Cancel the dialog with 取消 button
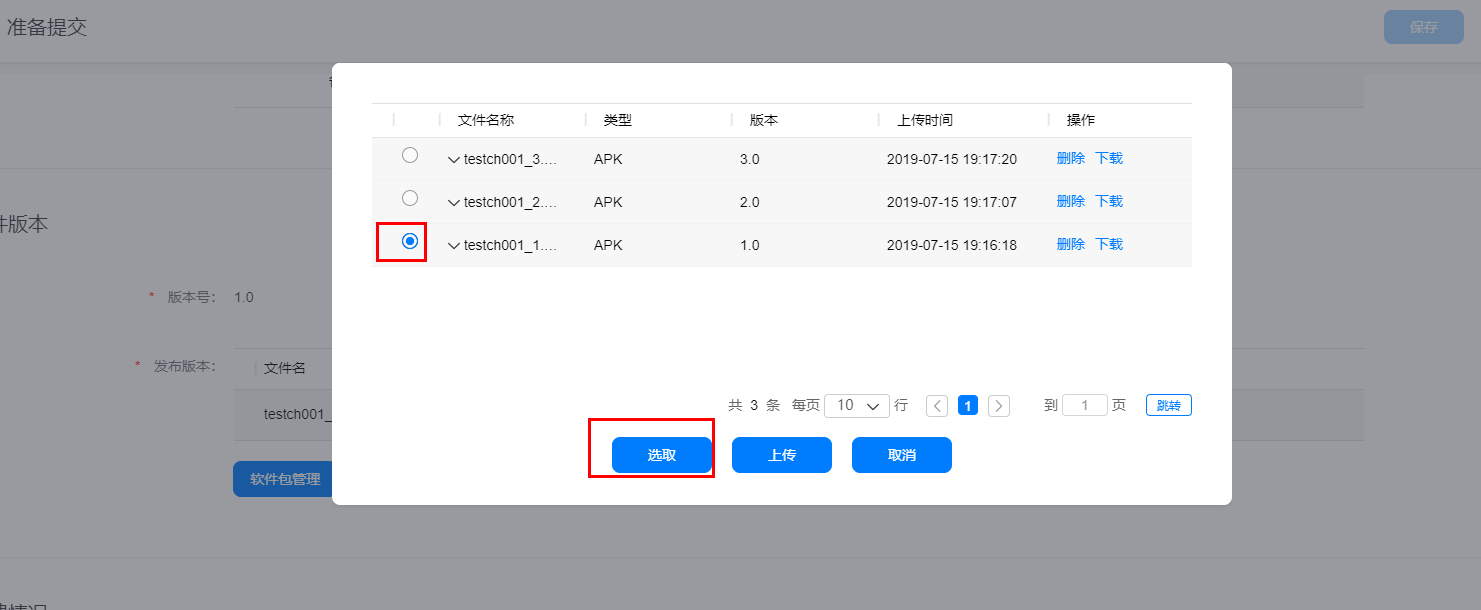This screenshot has height=610, width=1481. point(902,455)
